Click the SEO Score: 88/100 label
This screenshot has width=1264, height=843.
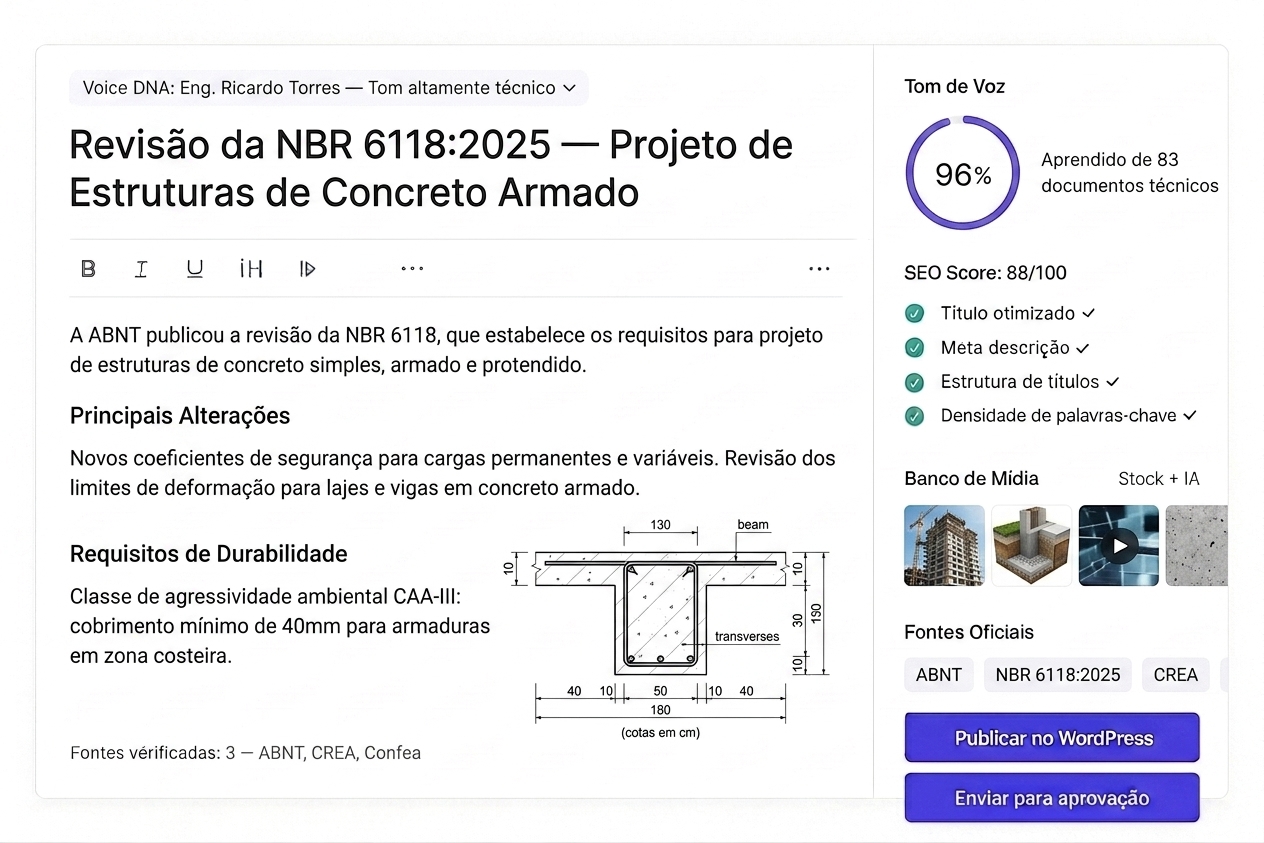click(985, 273)
